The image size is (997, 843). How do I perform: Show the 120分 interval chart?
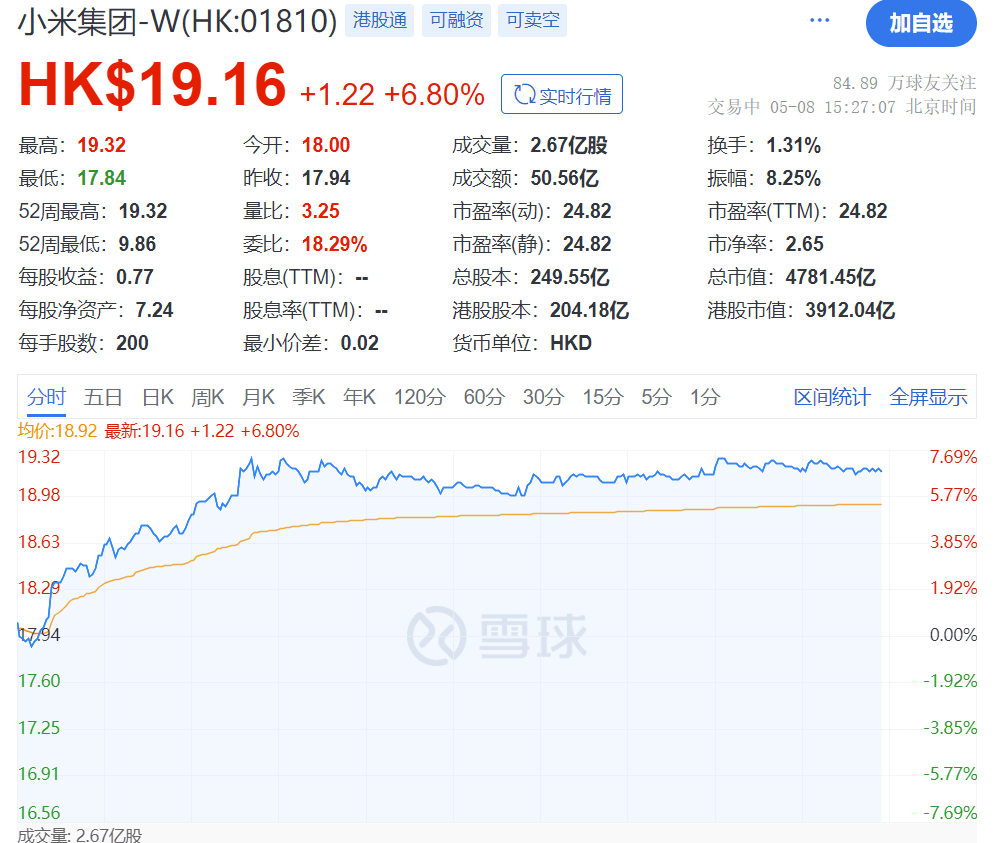coord(419,397)
